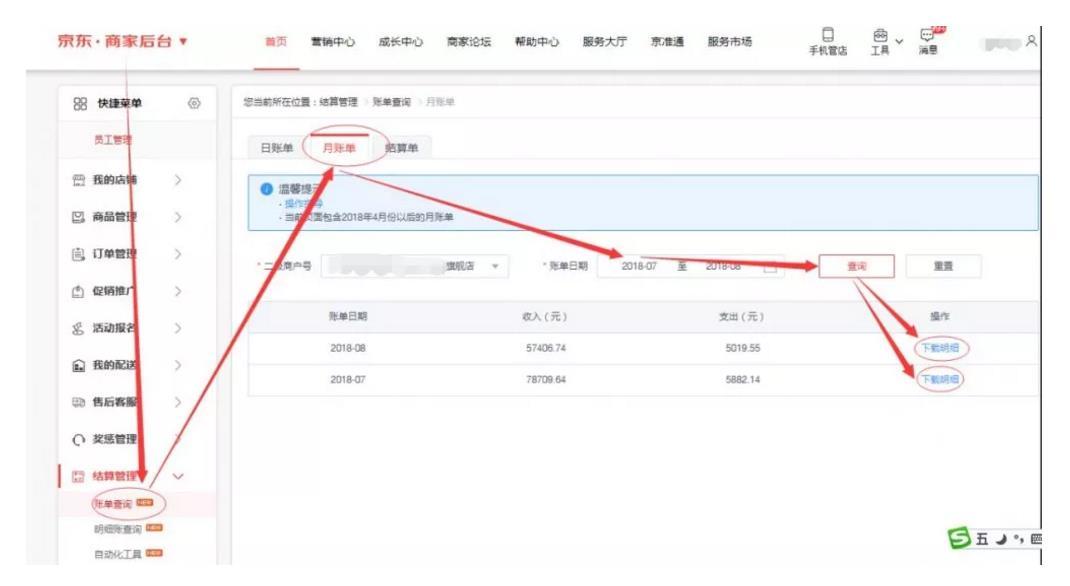Click 下载明细 for 2018-07 row
The height and width of the screenshot is (586, 1070).
940,379
